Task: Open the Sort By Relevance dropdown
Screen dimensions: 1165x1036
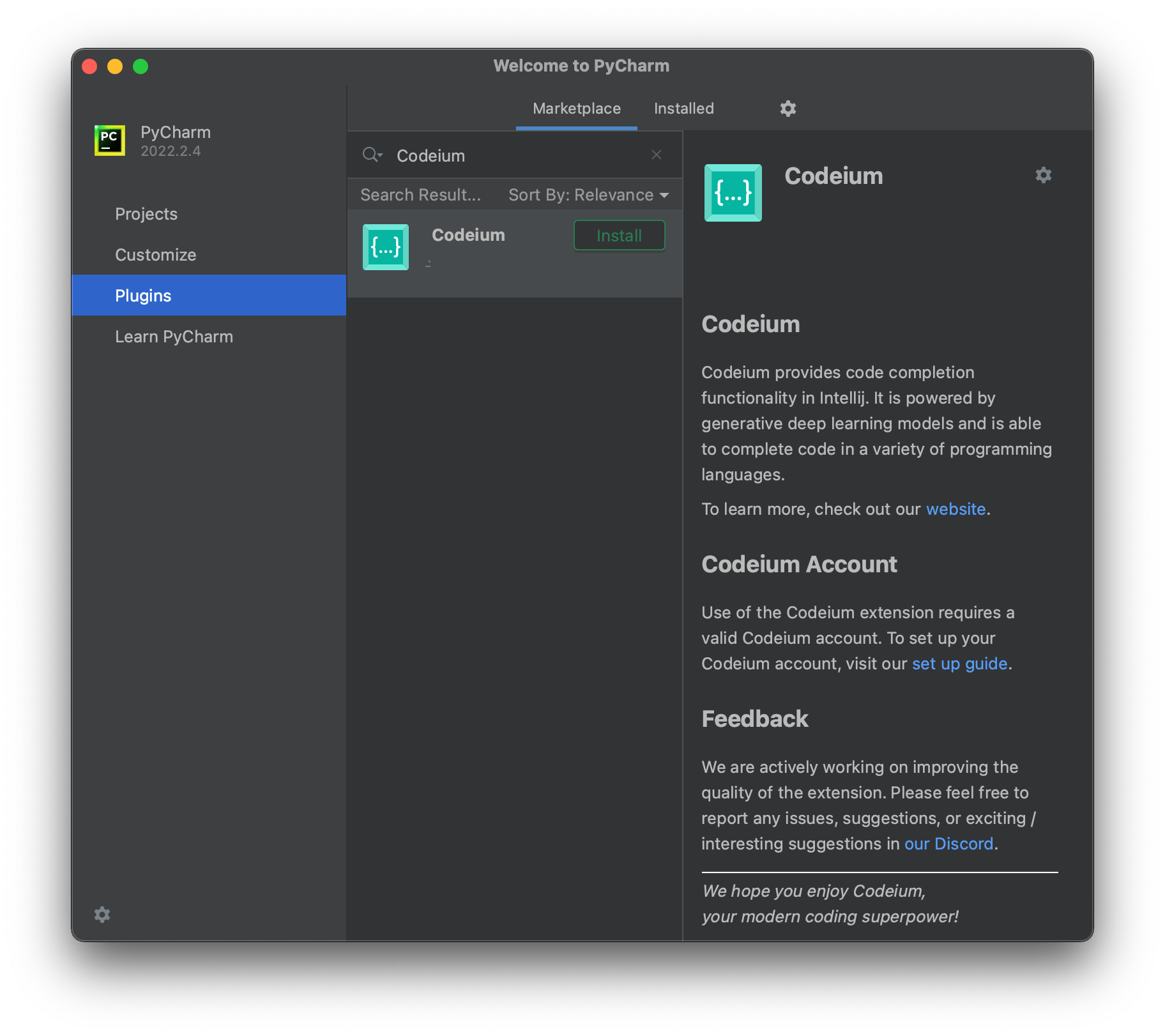Action: (588, 195)
